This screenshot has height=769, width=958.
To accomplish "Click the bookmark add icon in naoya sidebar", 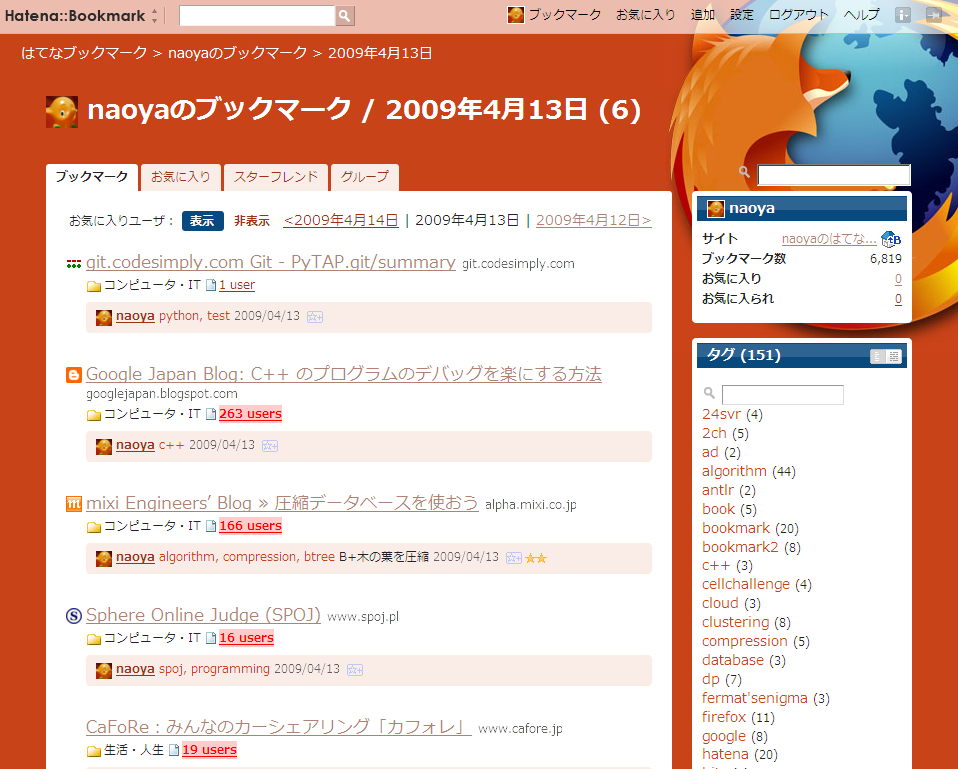I will 891,239.
